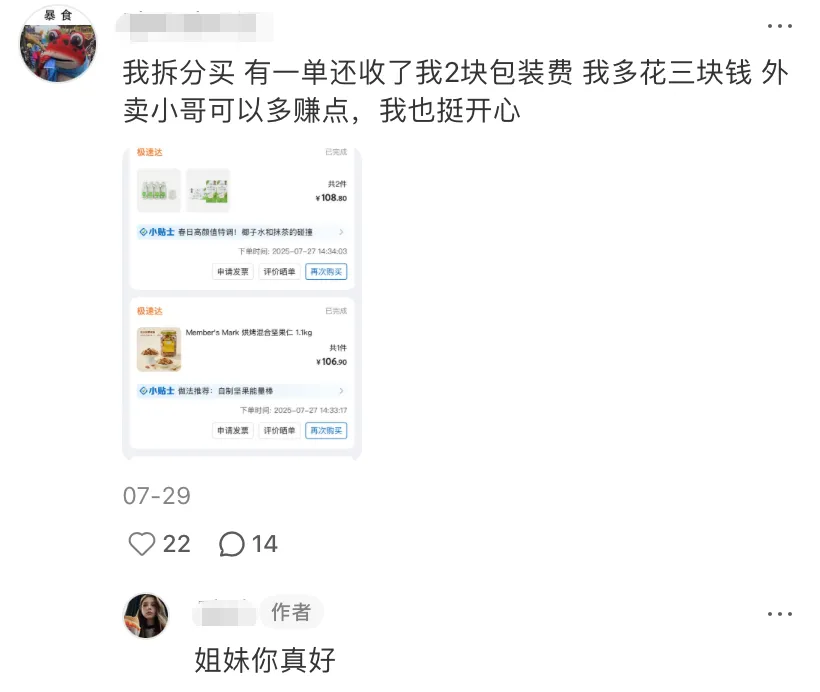
Task: Expand the 小贴士 自制坚果能量棒 tip chevron
Action: click(341, 391)
